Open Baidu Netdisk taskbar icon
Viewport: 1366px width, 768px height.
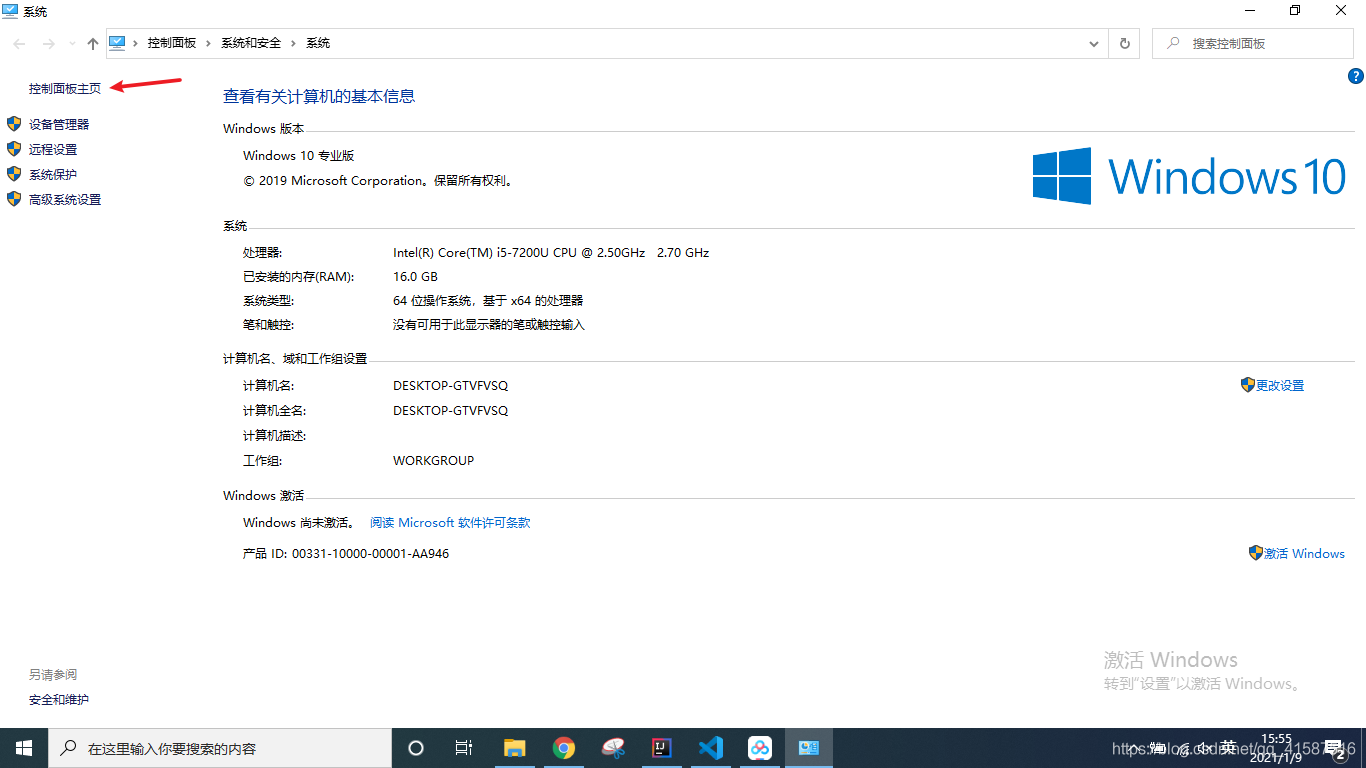click(760, 748)
